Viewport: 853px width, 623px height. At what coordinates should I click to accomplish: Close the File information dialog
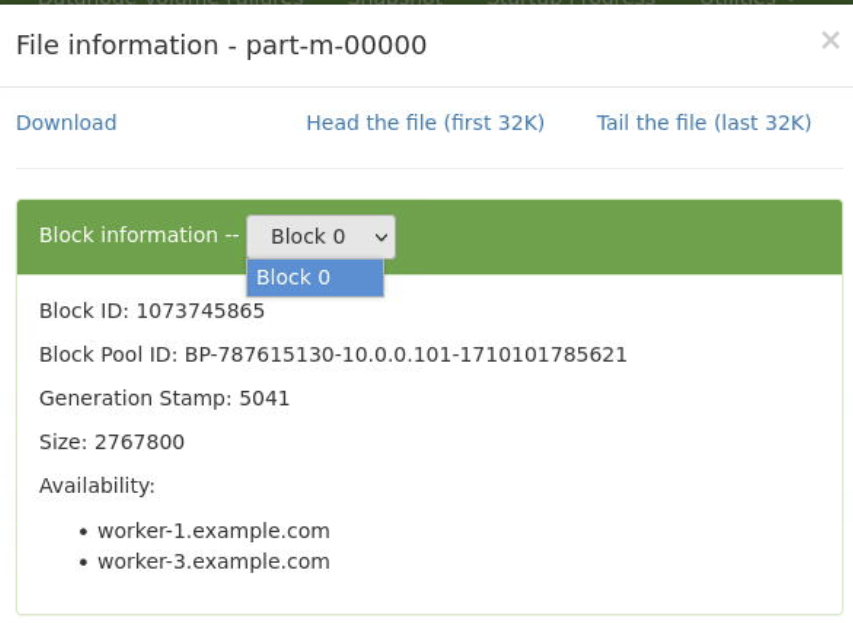click(x=830, y=41)
